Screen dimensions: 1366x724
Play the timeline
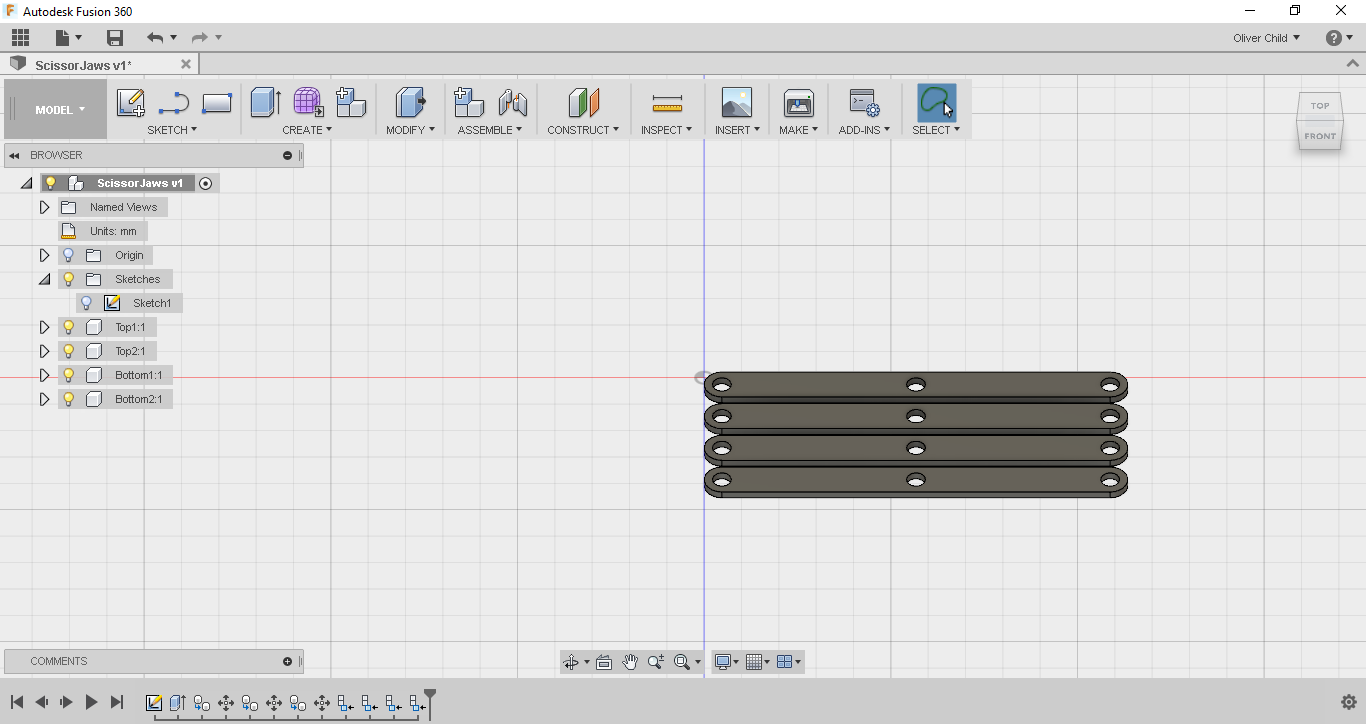point(91,703)
